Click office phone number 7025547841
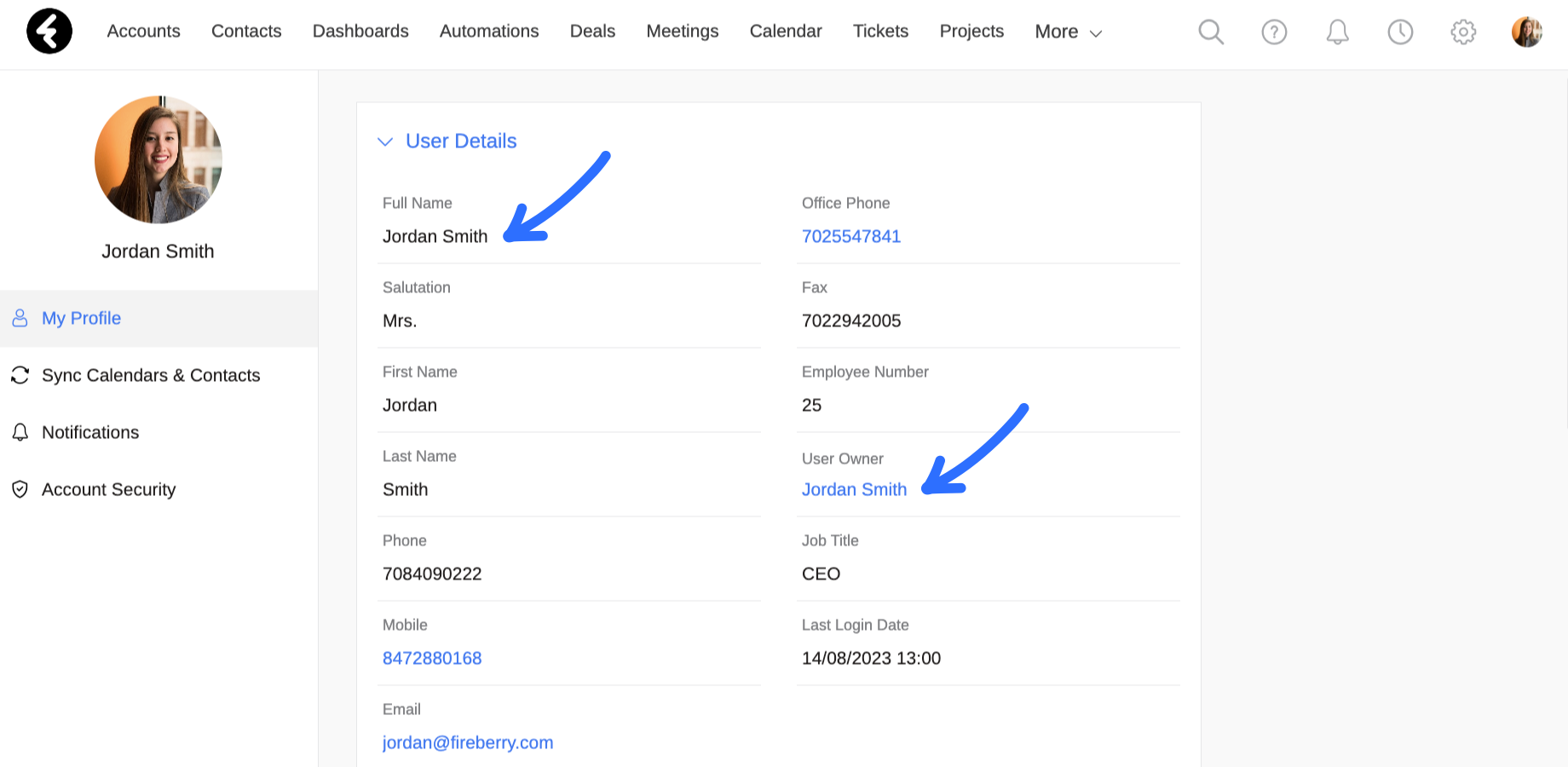1568x767 pixels. 851,236
